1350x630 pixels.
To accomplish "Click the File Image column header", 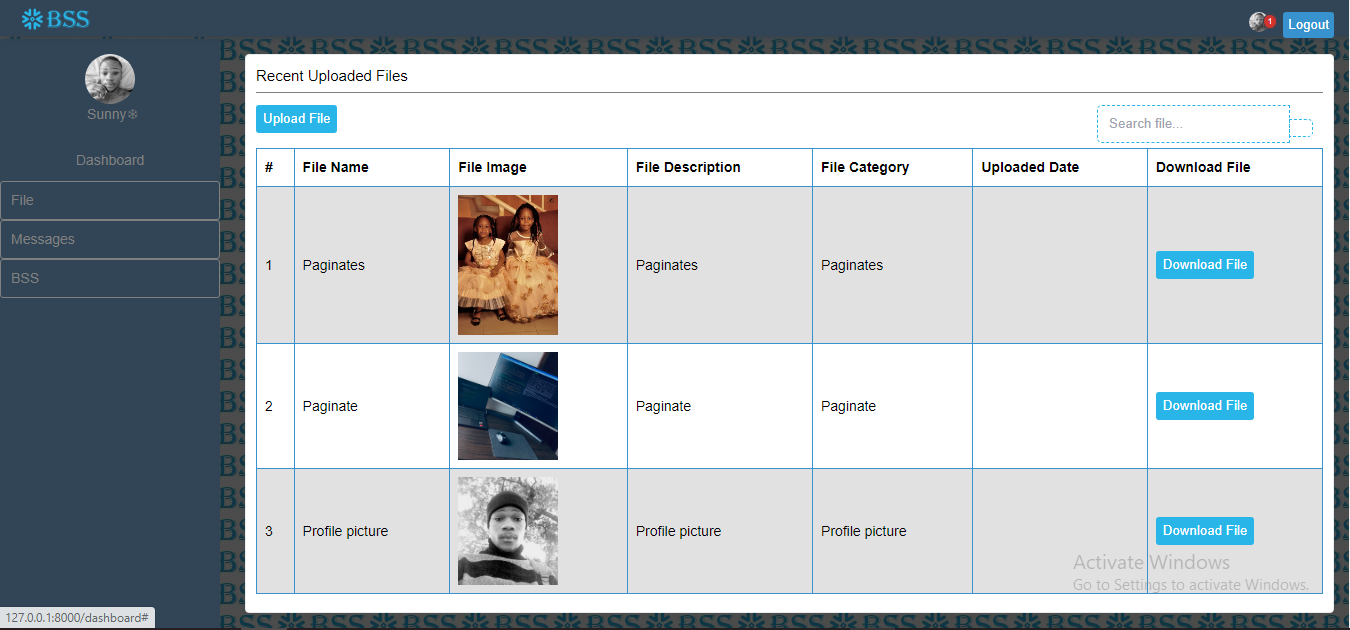I will [539, 167].
